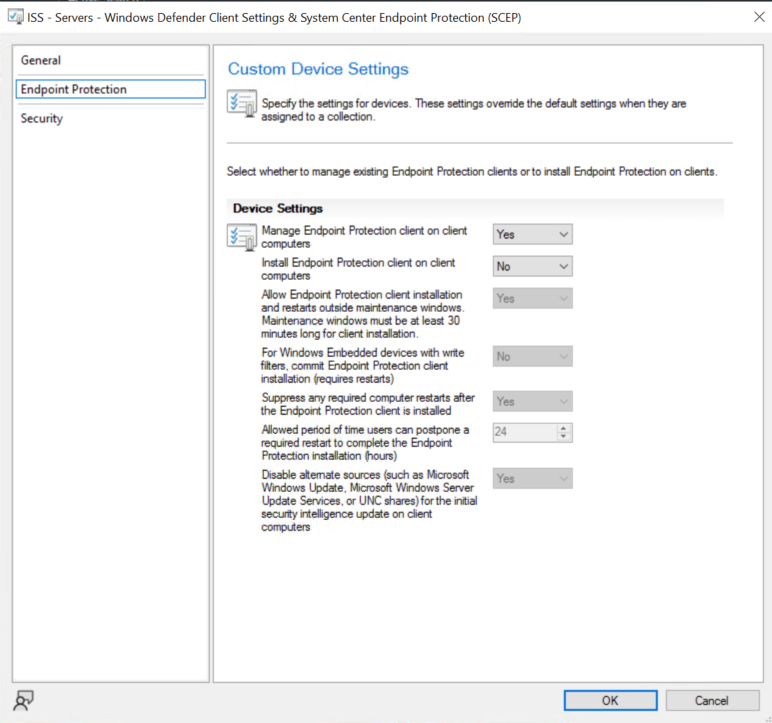Click the Custom Device Settings heading
Screen dimensions: 772x723
point(318,69)
